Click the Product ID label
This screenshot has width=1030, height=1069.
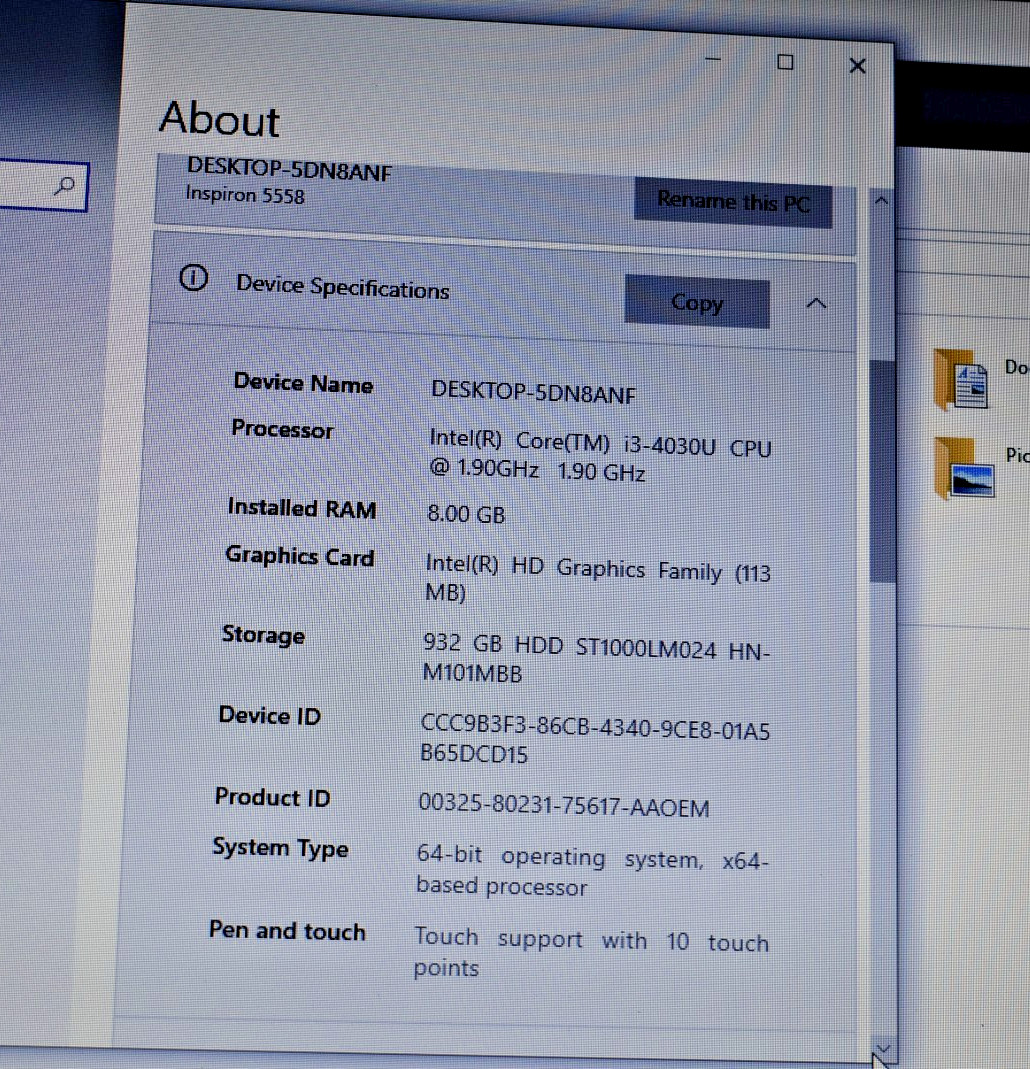[x=272, y=797]
